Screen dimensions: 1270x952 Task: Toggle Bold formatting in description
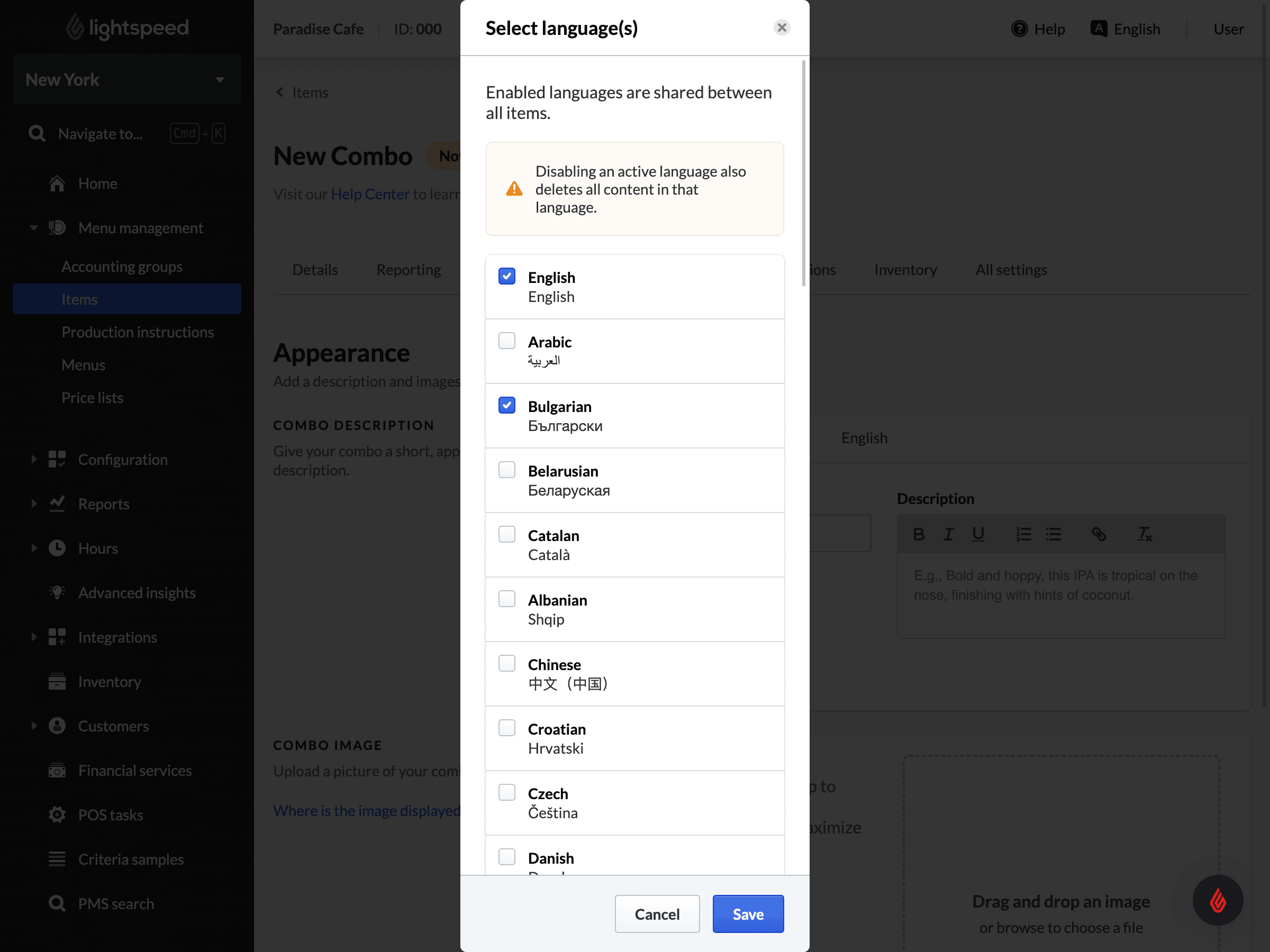pos(919,534)
